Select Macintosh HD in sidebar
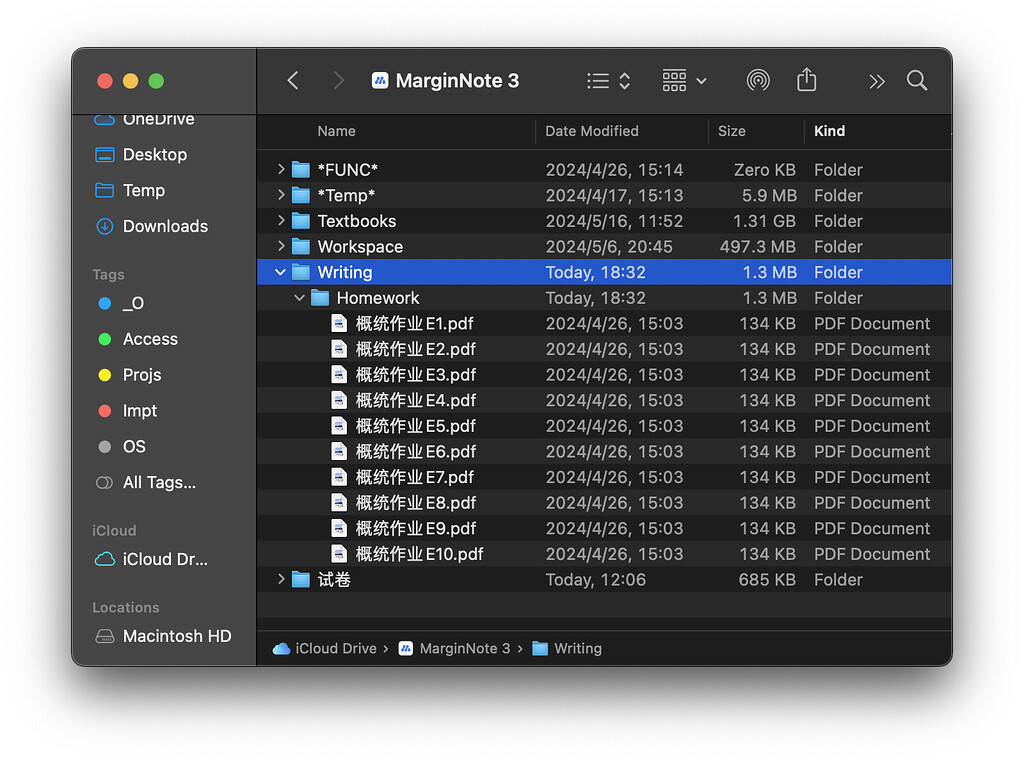Image resolution: width=1024 pixels, height=761 pixels. (x=176, y=636)
